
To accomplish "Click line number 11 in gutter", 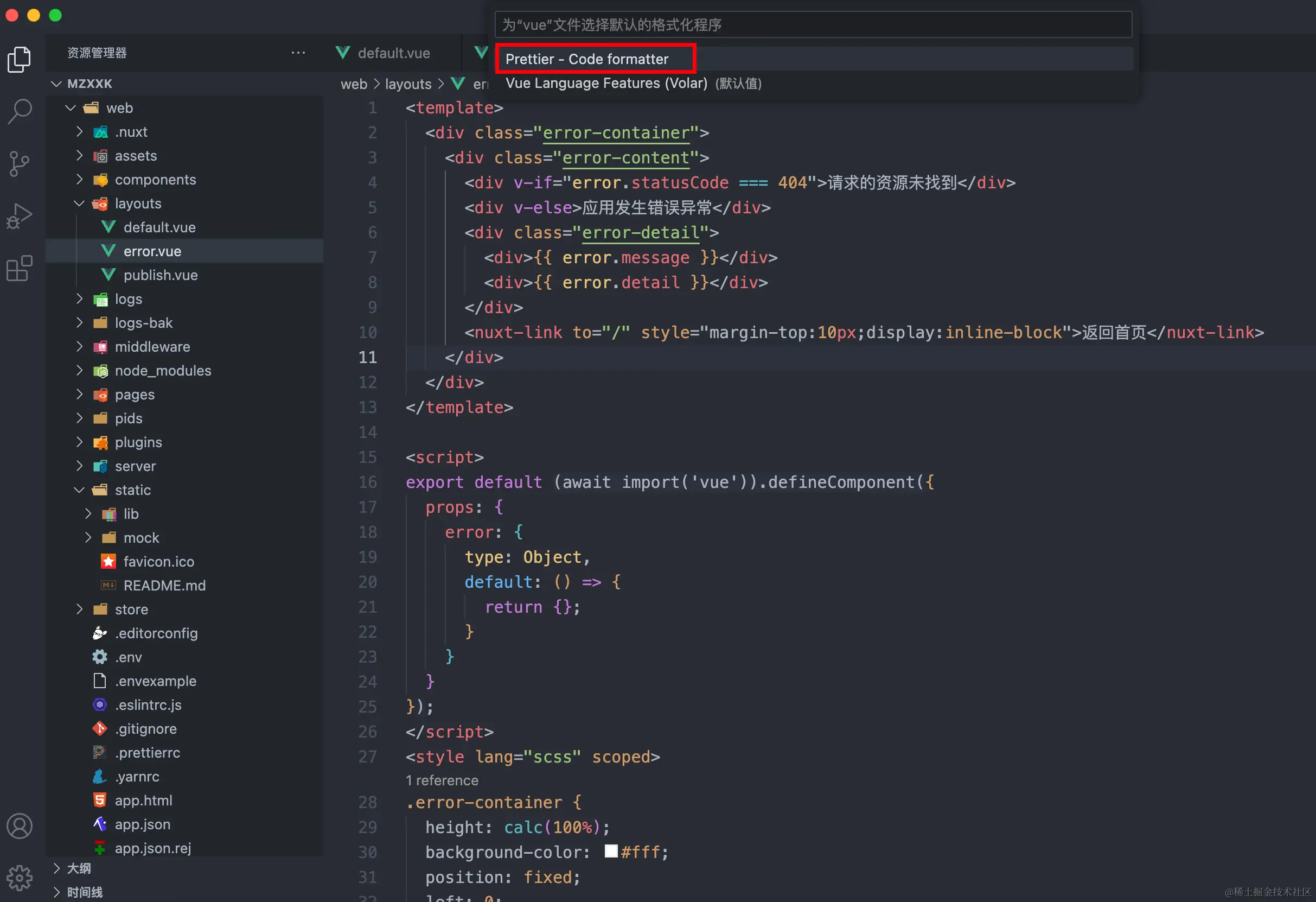I will coord(367,358).
